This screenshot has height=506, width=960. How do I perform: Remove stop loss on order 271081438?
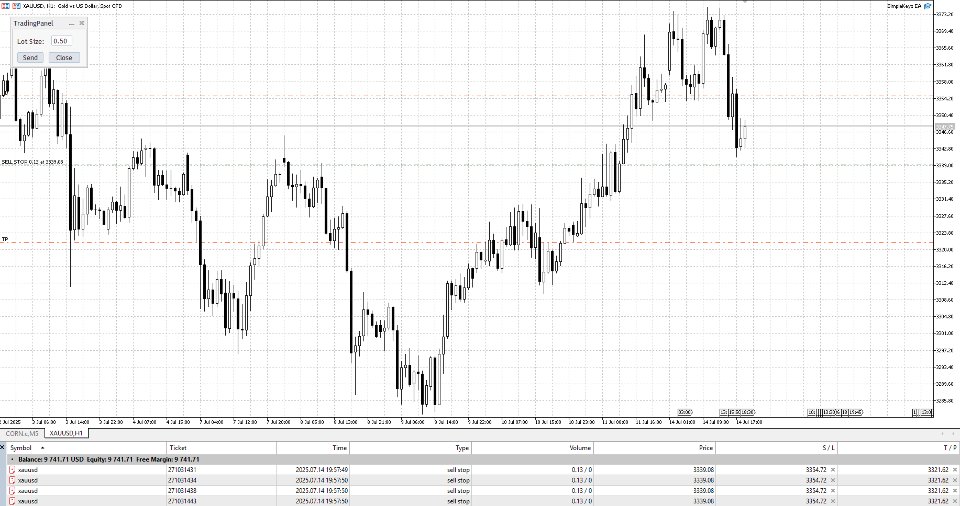point(833,491)
